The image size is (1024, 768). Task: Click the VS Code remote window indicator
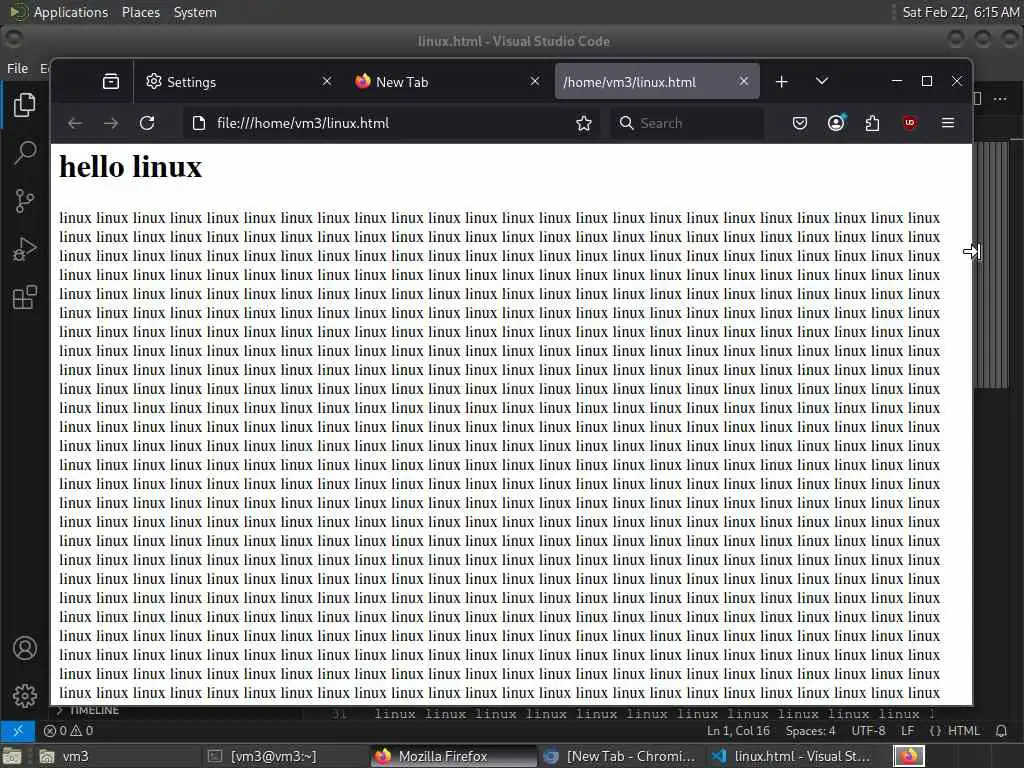pyautogui.click(x=18, y=731)
